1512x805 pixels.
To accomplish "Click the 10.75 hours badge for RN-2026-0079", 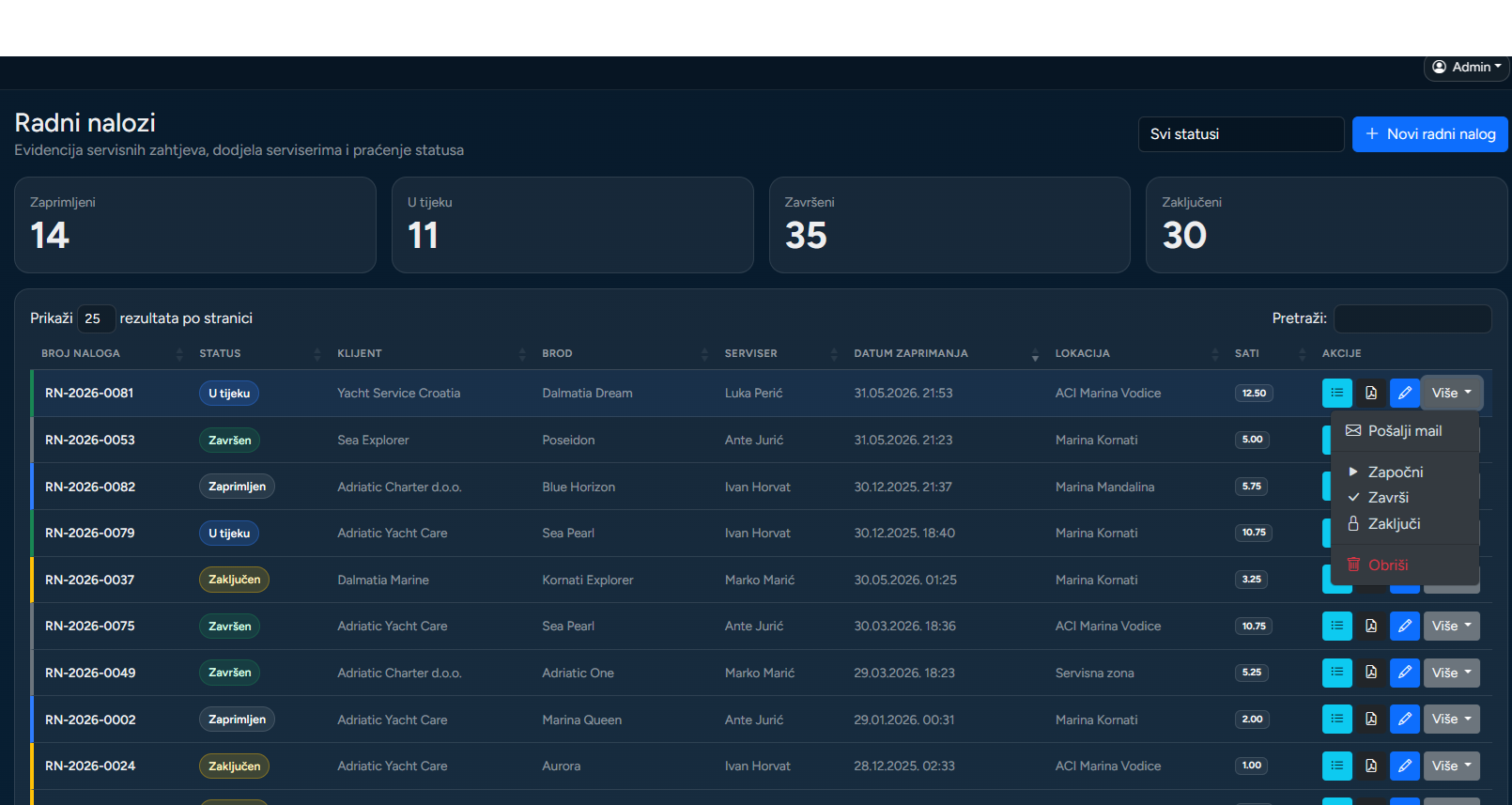I will [x=1254, y=533].
